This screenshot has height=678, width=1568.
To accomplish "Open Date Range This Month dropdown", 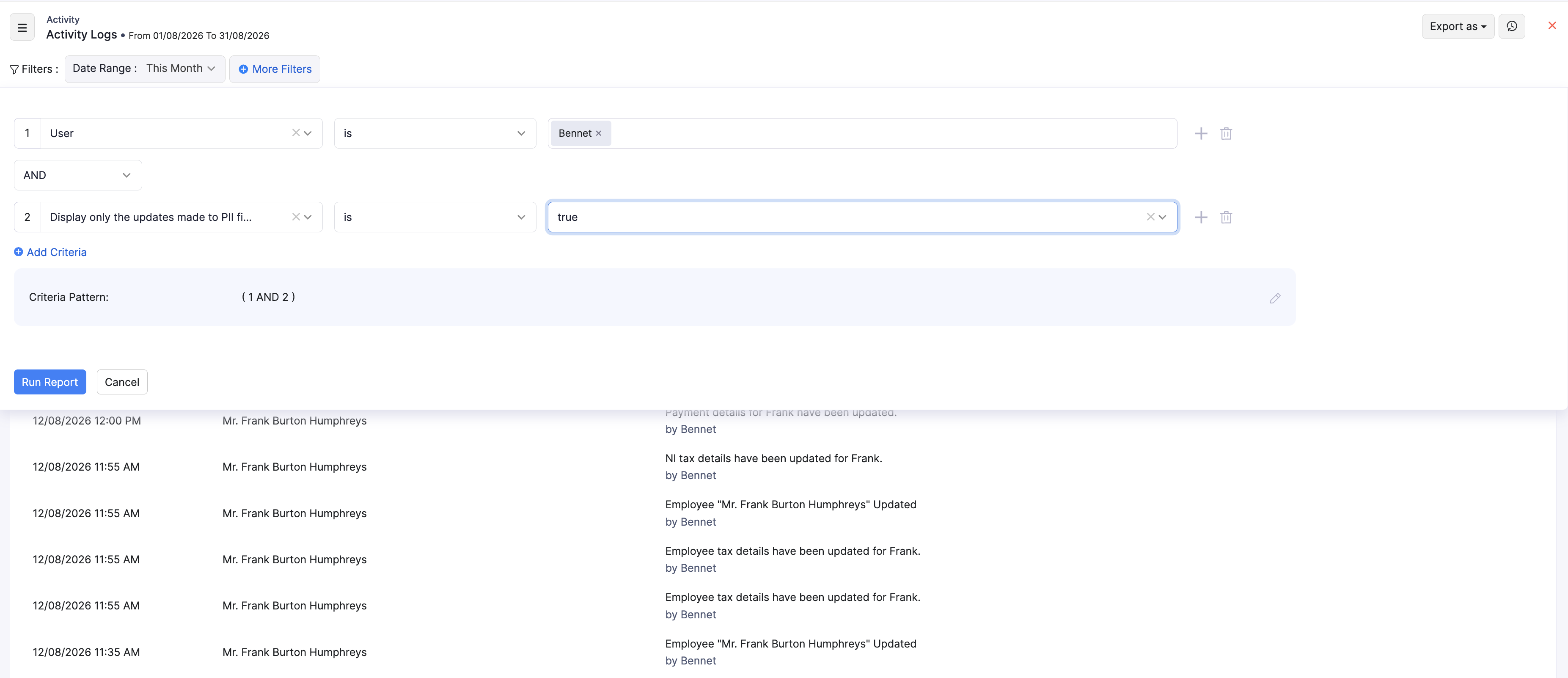I will pyautogui.click(x=145, y=69).
